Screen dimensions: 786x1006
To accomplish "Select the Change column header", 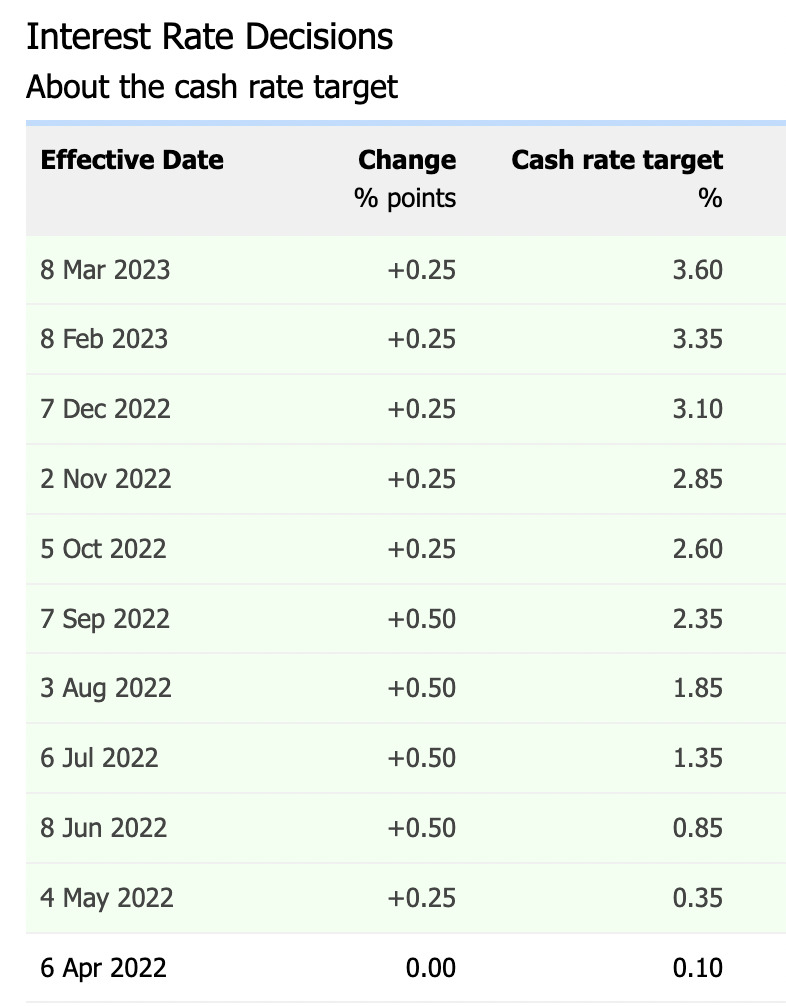I will 406,160.
